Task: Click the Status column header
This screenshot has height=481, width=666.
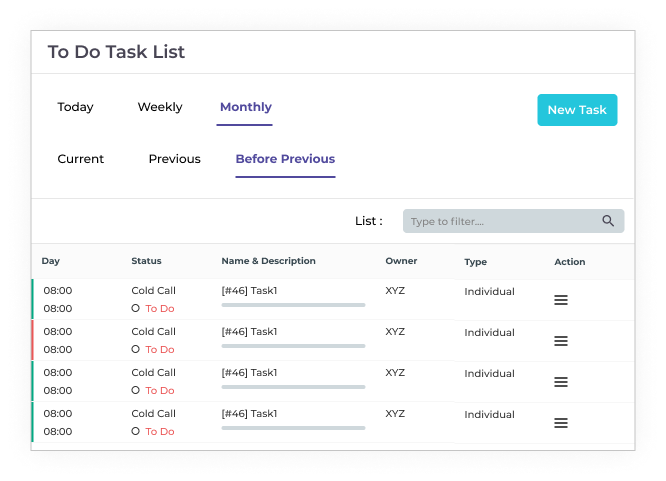Action: [x=146, y=261]
